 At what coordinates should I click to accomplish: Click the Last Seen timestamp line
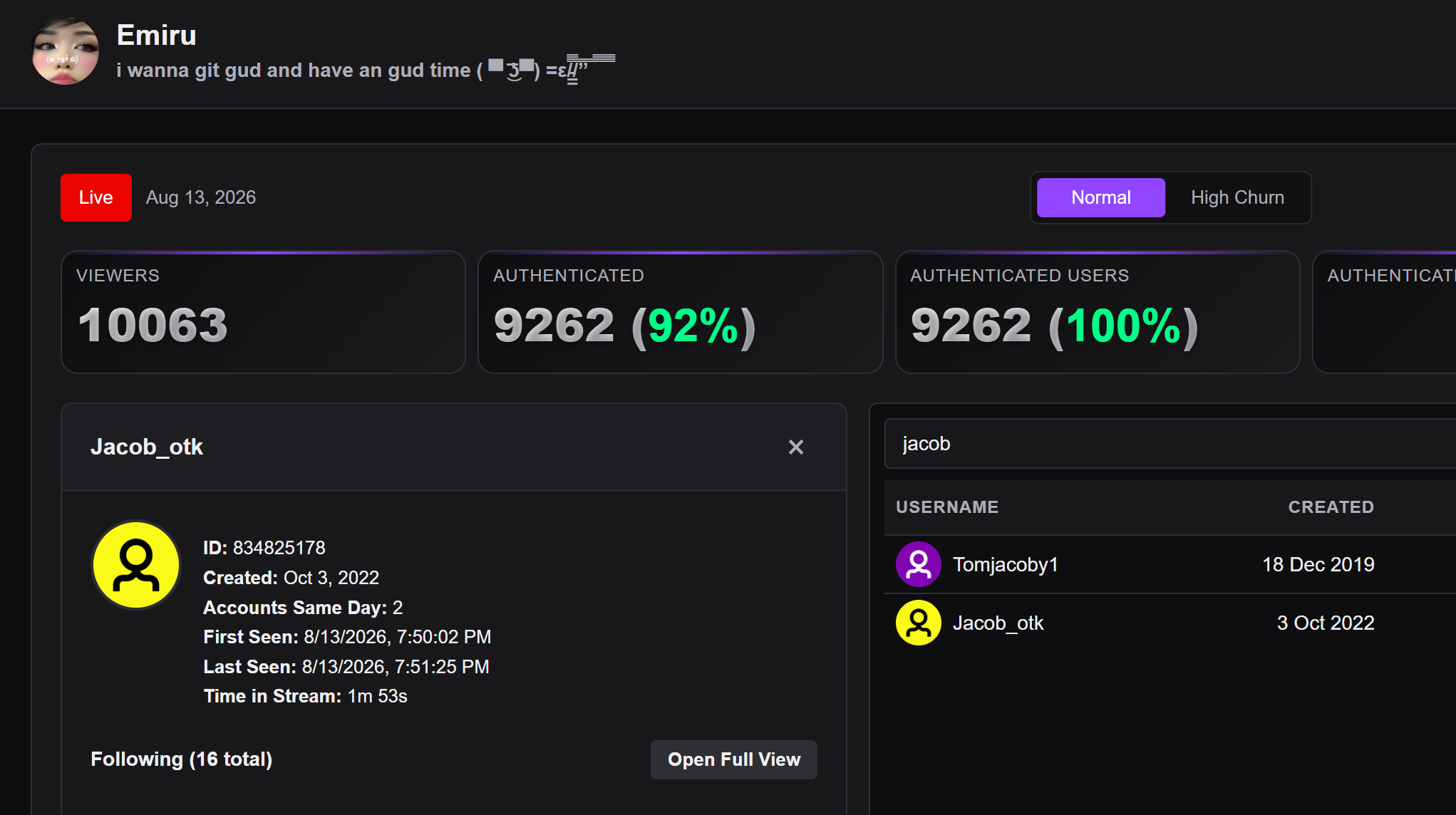point(346,667)
